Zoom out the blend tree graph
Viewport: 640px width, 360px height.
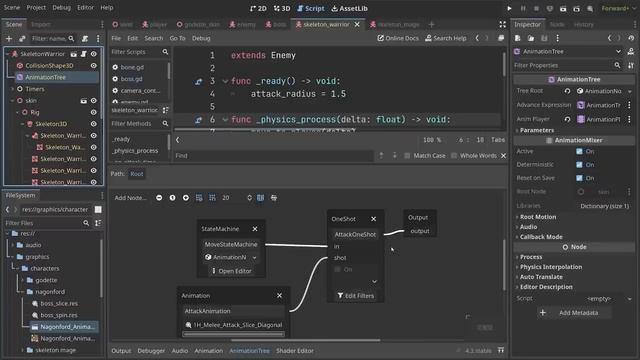159,198
